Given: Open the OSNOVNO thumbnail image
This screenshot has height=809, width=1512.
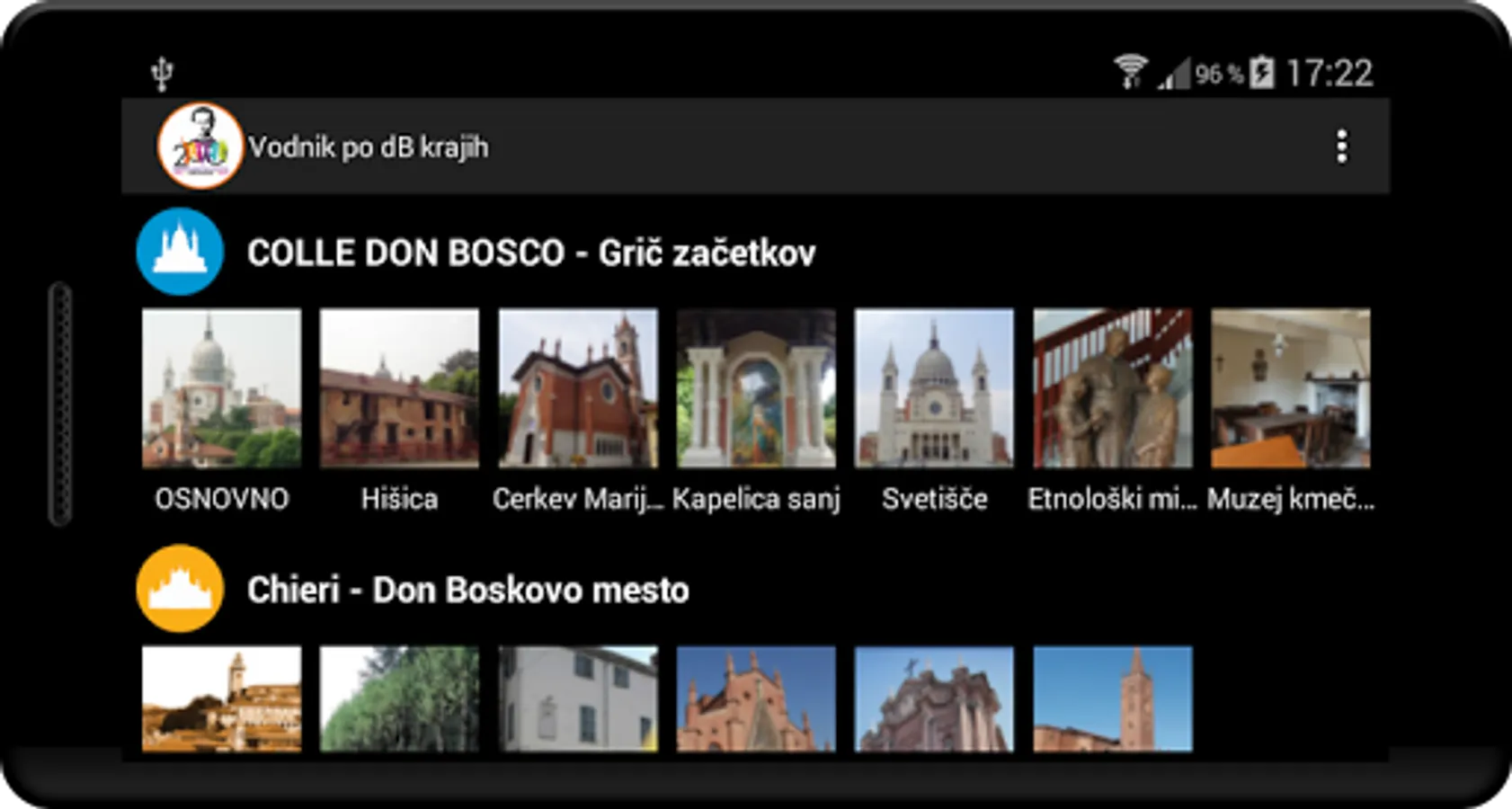Looking at the screenshot, I should pos(221,388).
